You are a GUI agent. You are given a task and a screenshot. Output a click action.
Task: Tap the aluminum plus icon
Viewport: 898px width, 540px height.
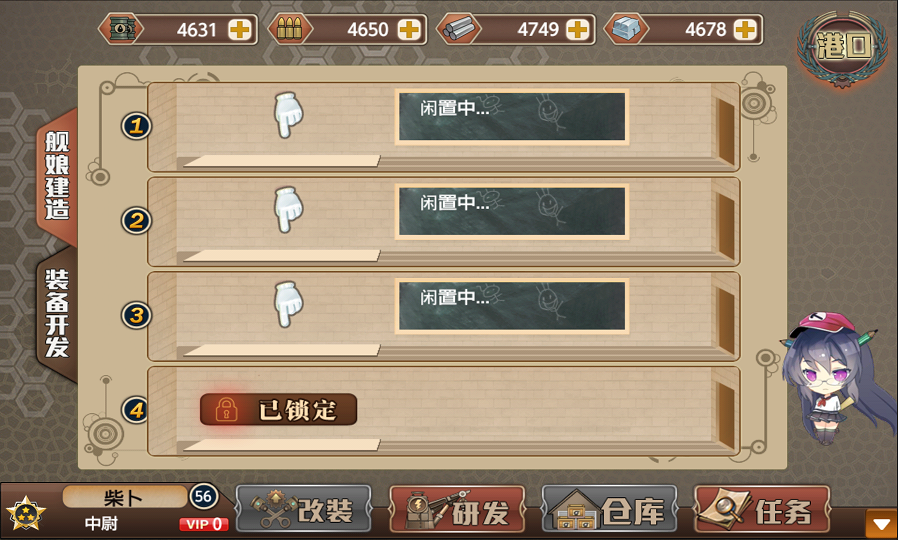pos(745,29)
